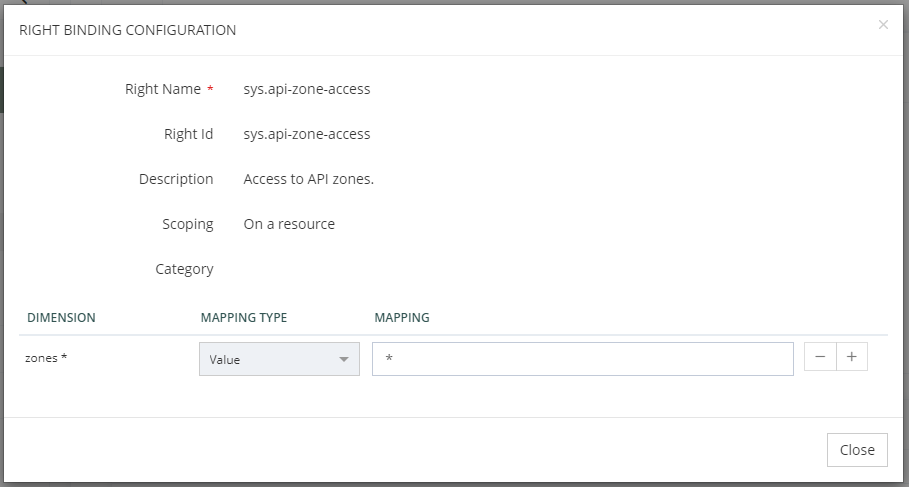Image resolution: width=910 pixels, height=487 pixels.
Task: Click the Scoping field label
Action: [x=187, y=224]
